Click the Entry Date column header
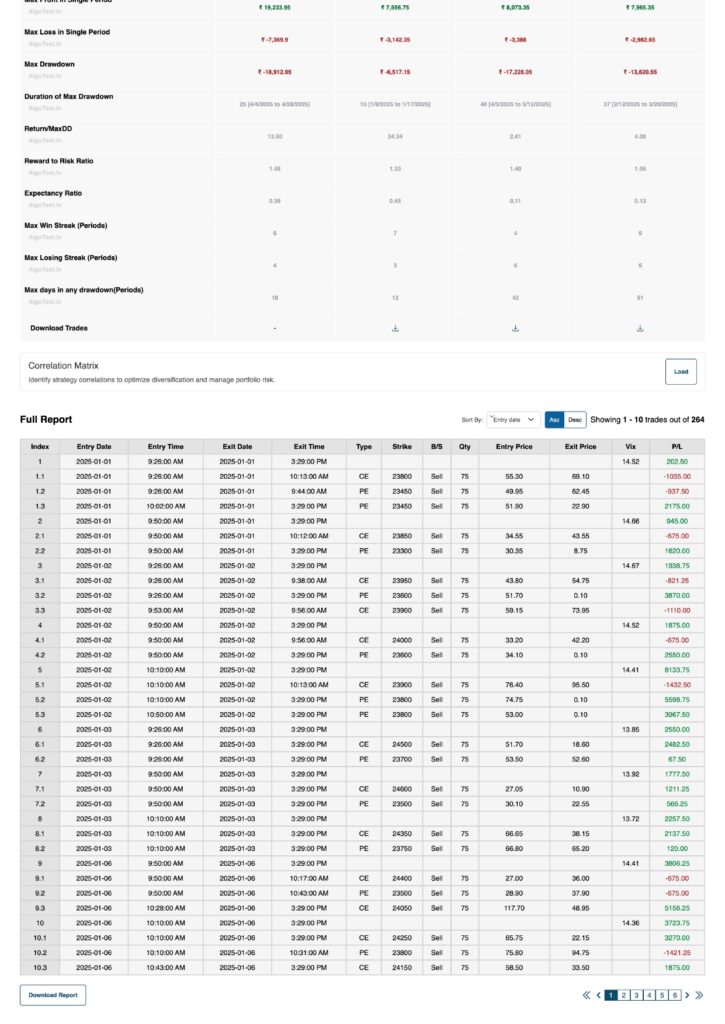This screenshot has width=725, height=1024. 94,447
